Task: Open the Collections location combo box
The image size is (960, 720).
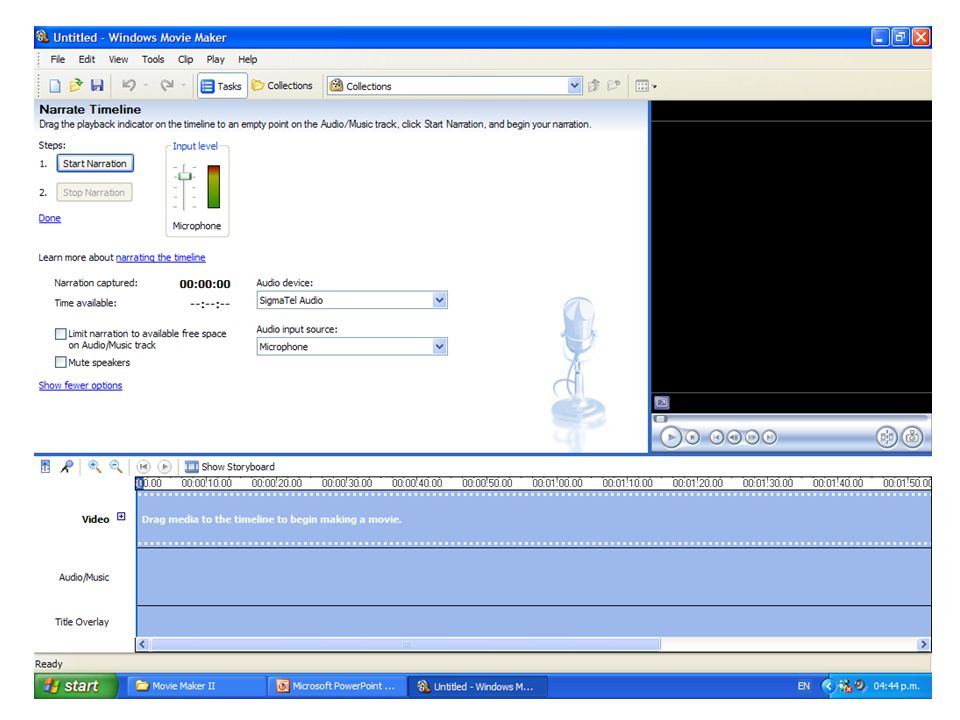Action: pos(454,86)
